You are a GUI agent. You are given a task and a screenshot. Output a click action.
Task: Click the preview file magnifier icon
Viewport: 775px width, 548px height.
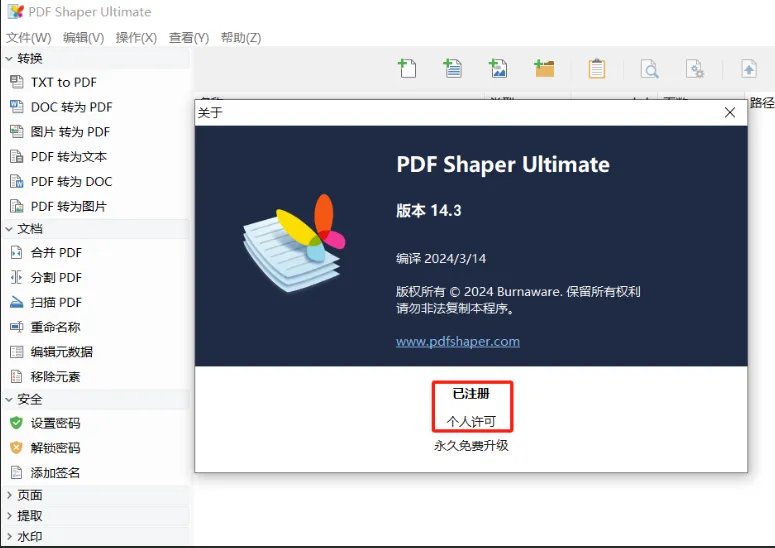(649, 69)
